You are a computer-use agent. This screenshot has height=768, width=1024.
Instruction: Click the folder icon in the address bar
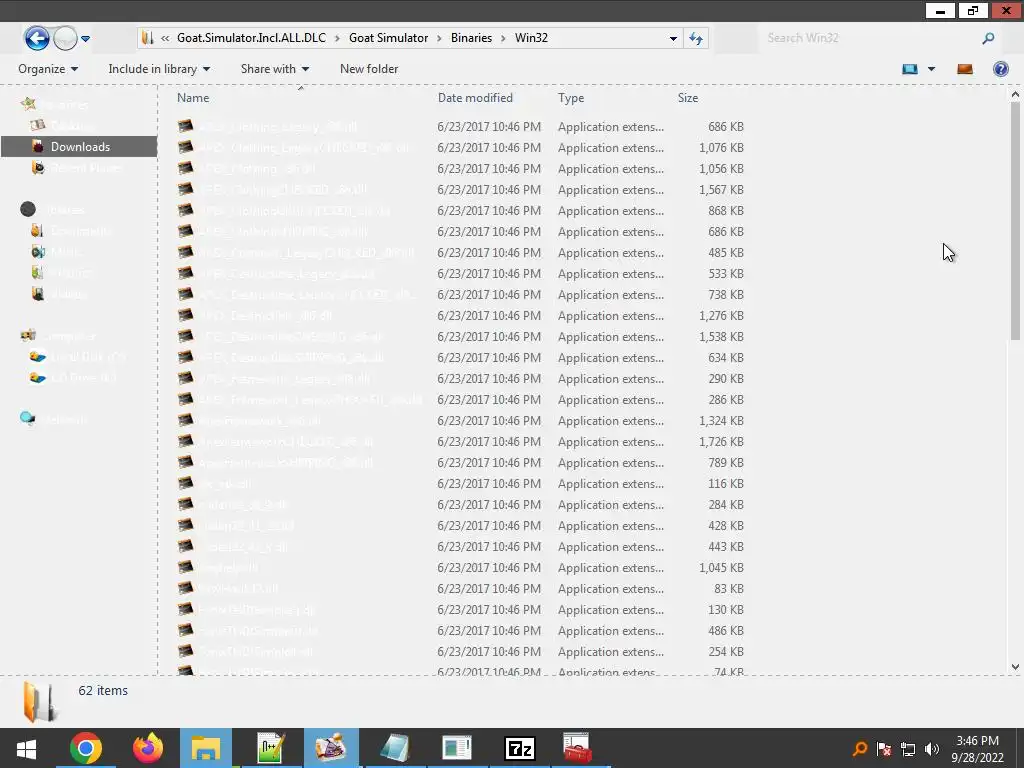click(148, 38)
